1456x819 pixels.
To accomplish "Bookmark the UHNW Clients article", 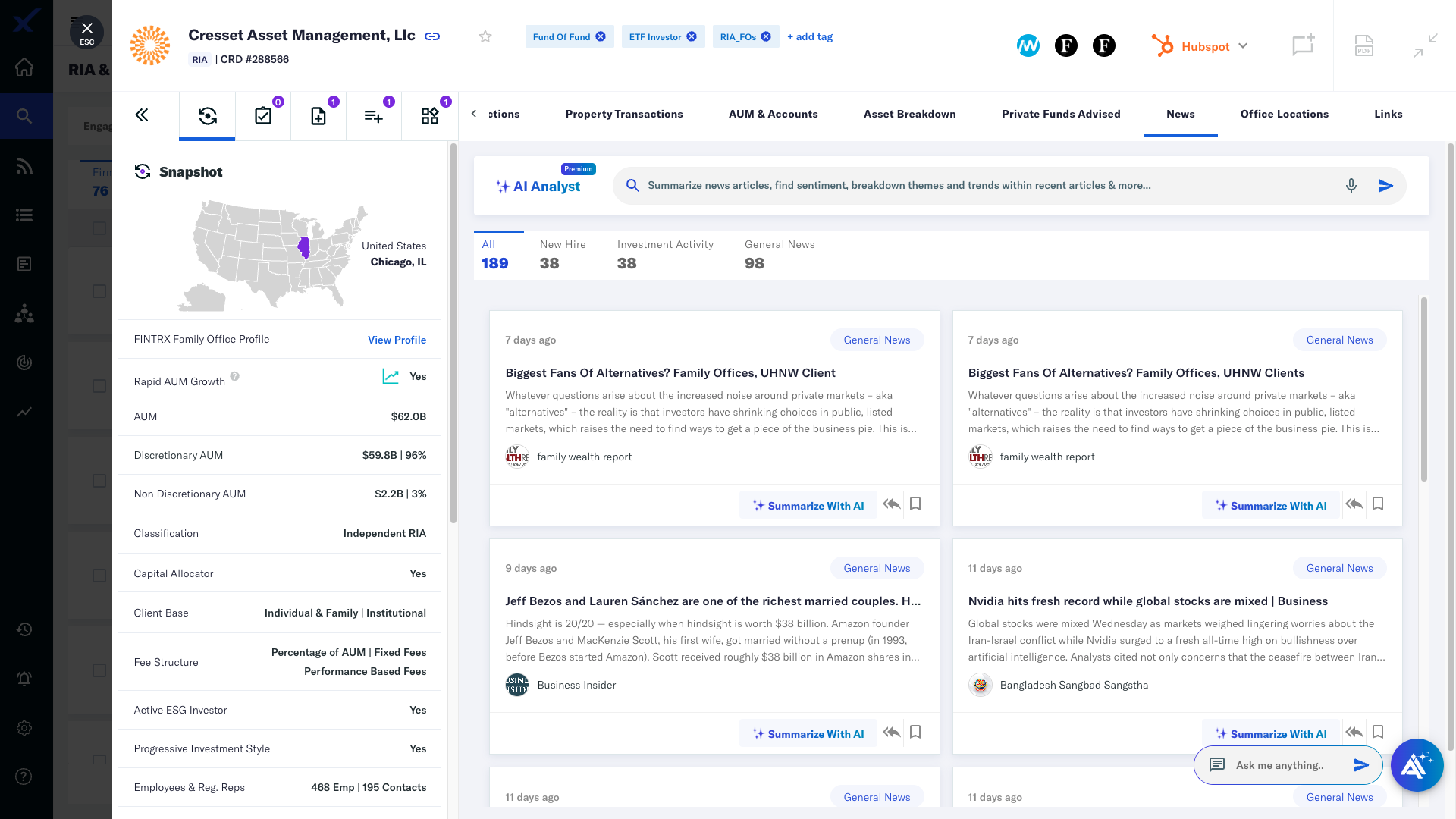I will [x=1378, y=504].
